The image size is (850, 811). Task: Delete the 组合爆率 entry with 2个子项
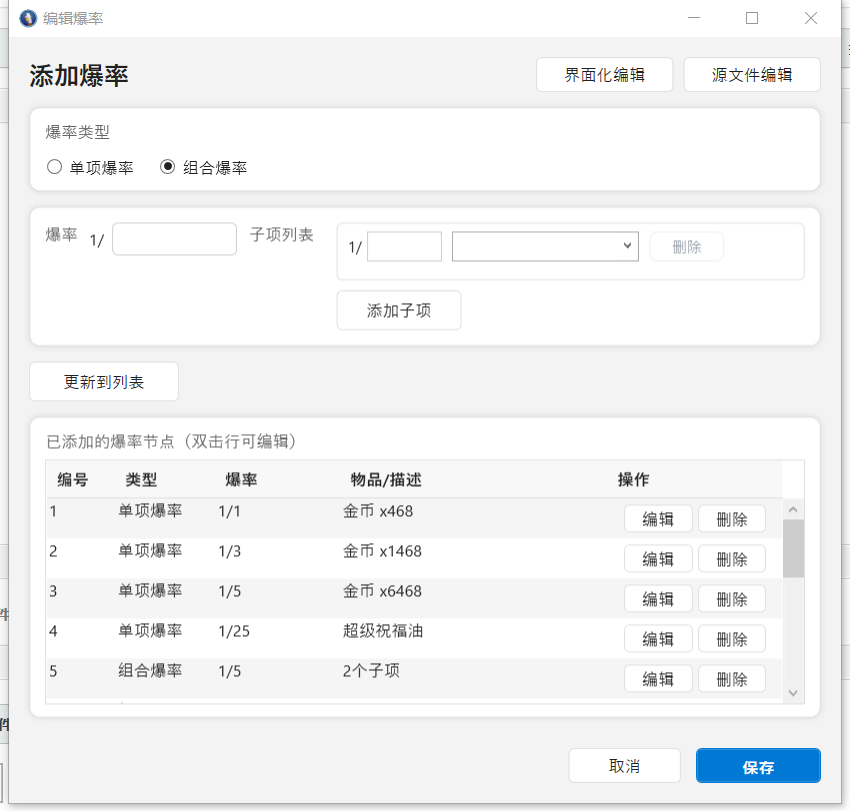click(x=731, y=678)
